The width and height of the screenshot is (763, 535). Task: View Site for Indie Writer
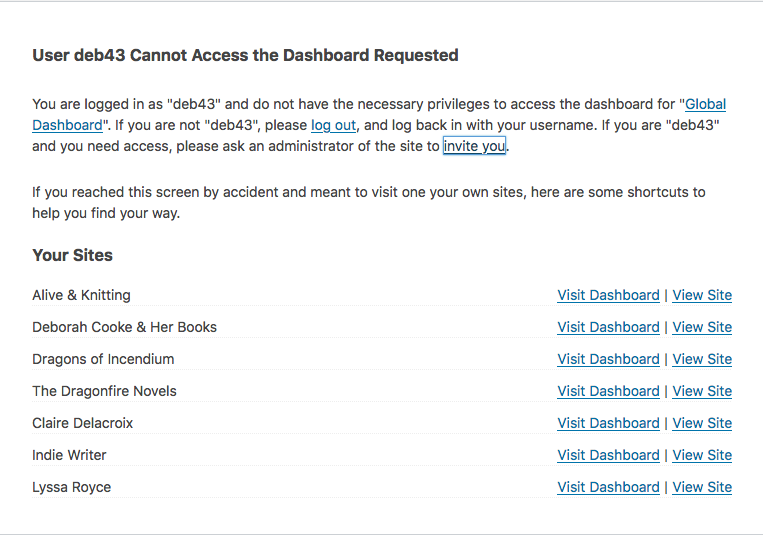(702, 455)
